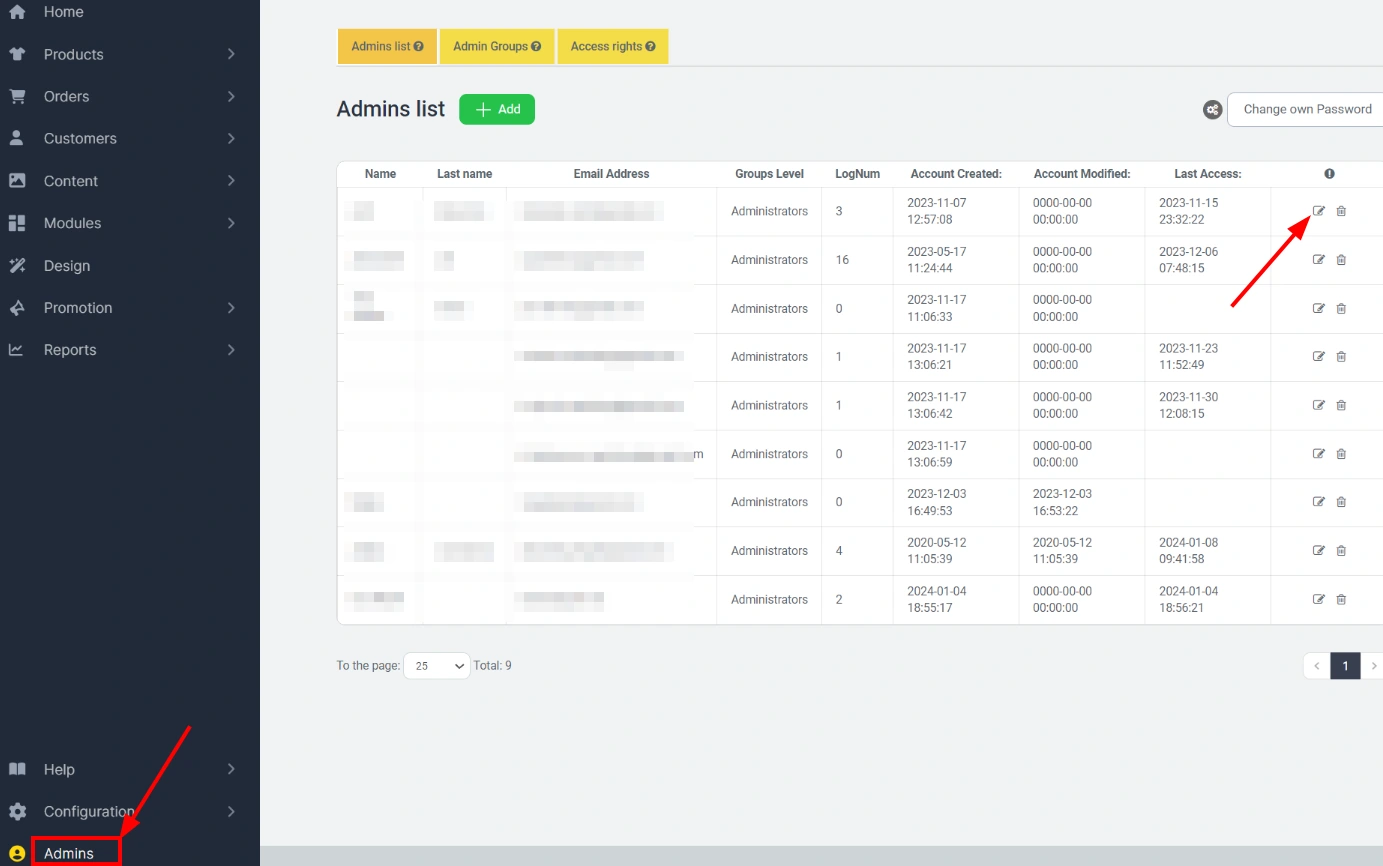Click the green Add button
The height and width of the screenshot is (866, 1383).
point(497,110)
